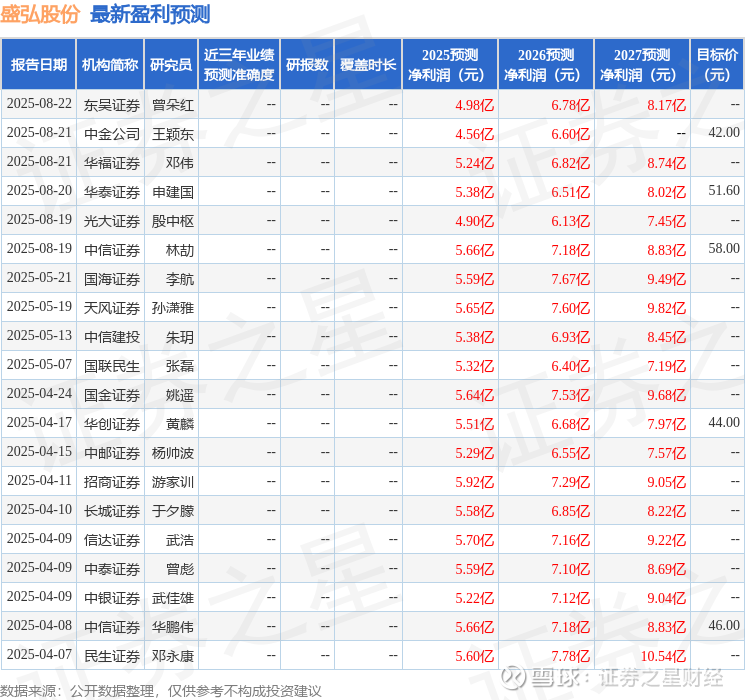Click the 7.53亿 forecast value
This screenshot has width=745, height=700.
point(571,395)
